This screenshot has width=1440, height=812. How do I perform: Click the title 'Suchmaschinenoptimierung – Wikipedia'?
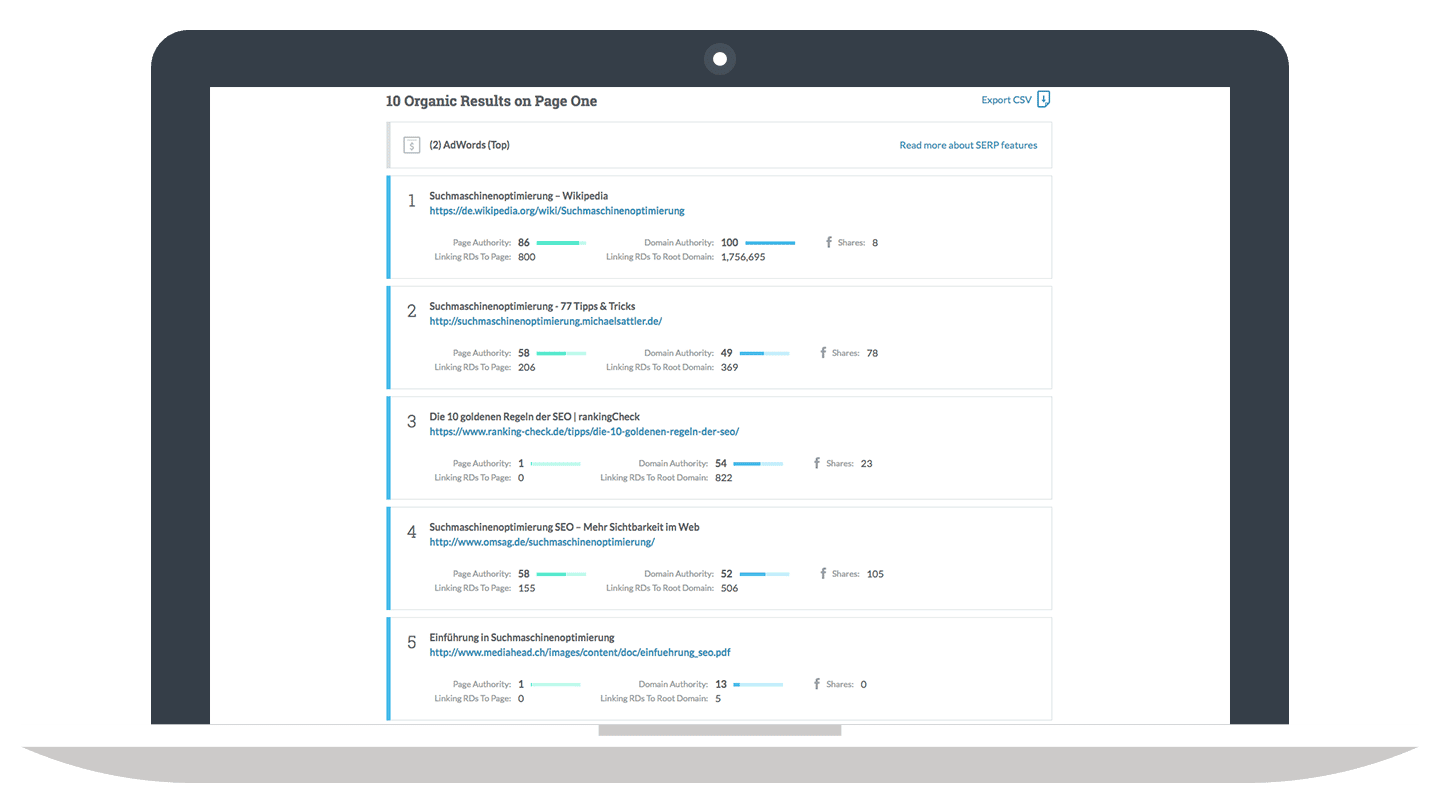[518, 196]
